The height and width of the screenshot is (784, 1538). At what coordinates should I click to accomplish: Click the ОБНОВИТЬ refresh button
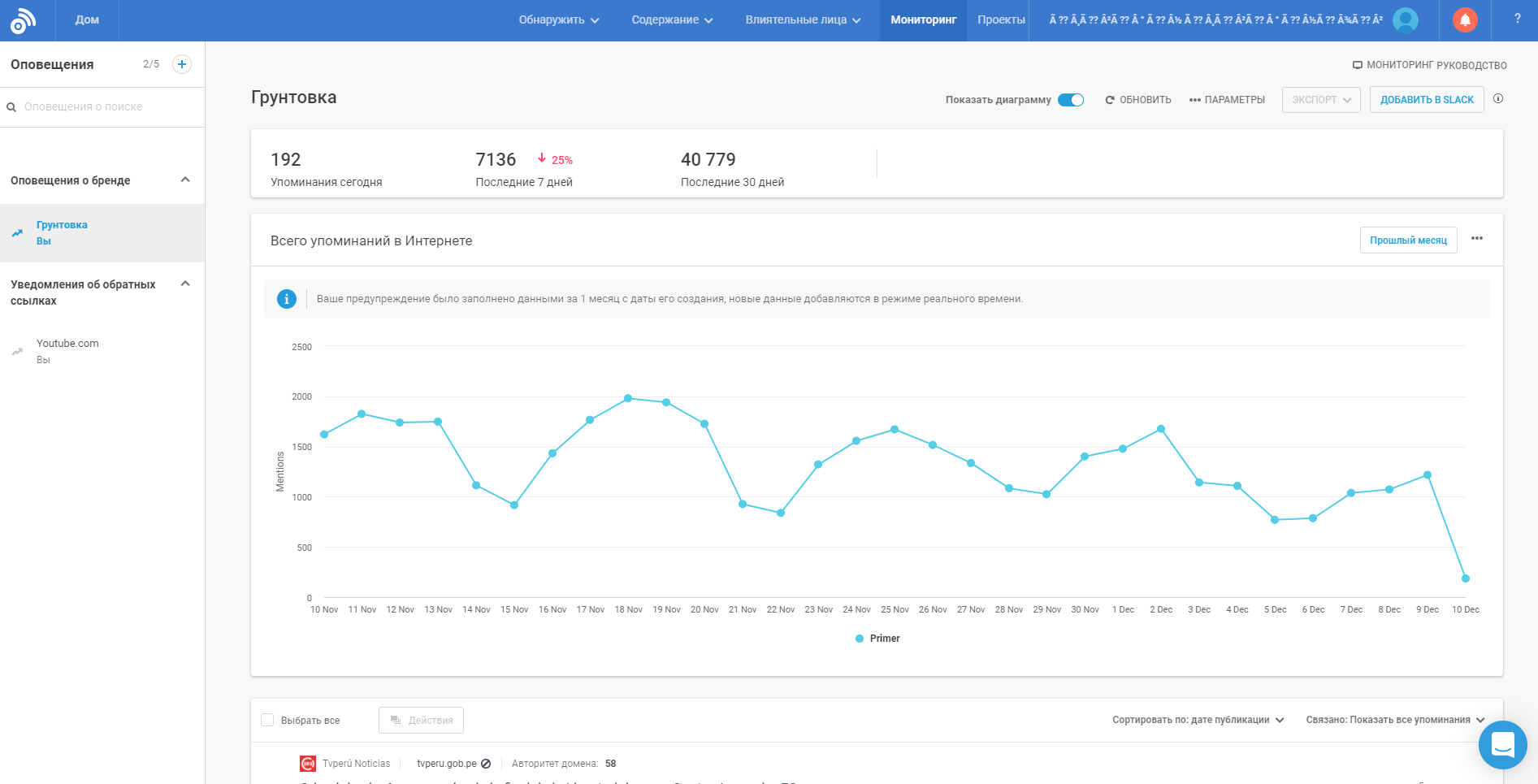(x=1137, y=100)
